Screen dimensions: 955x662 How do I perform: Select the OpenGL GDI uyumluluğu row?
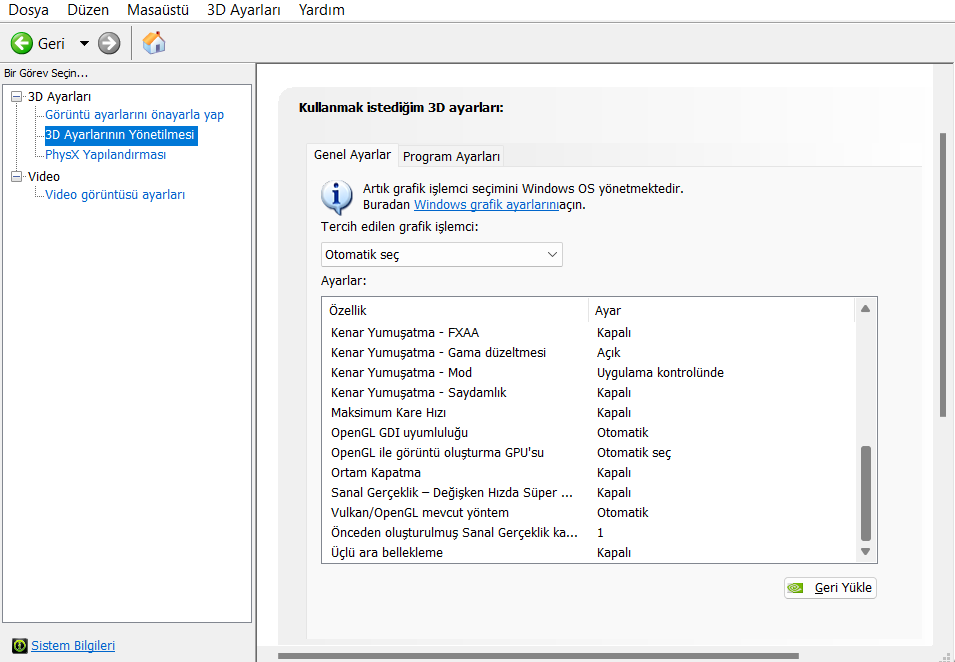pyautogui.click(x=588, y=432)
